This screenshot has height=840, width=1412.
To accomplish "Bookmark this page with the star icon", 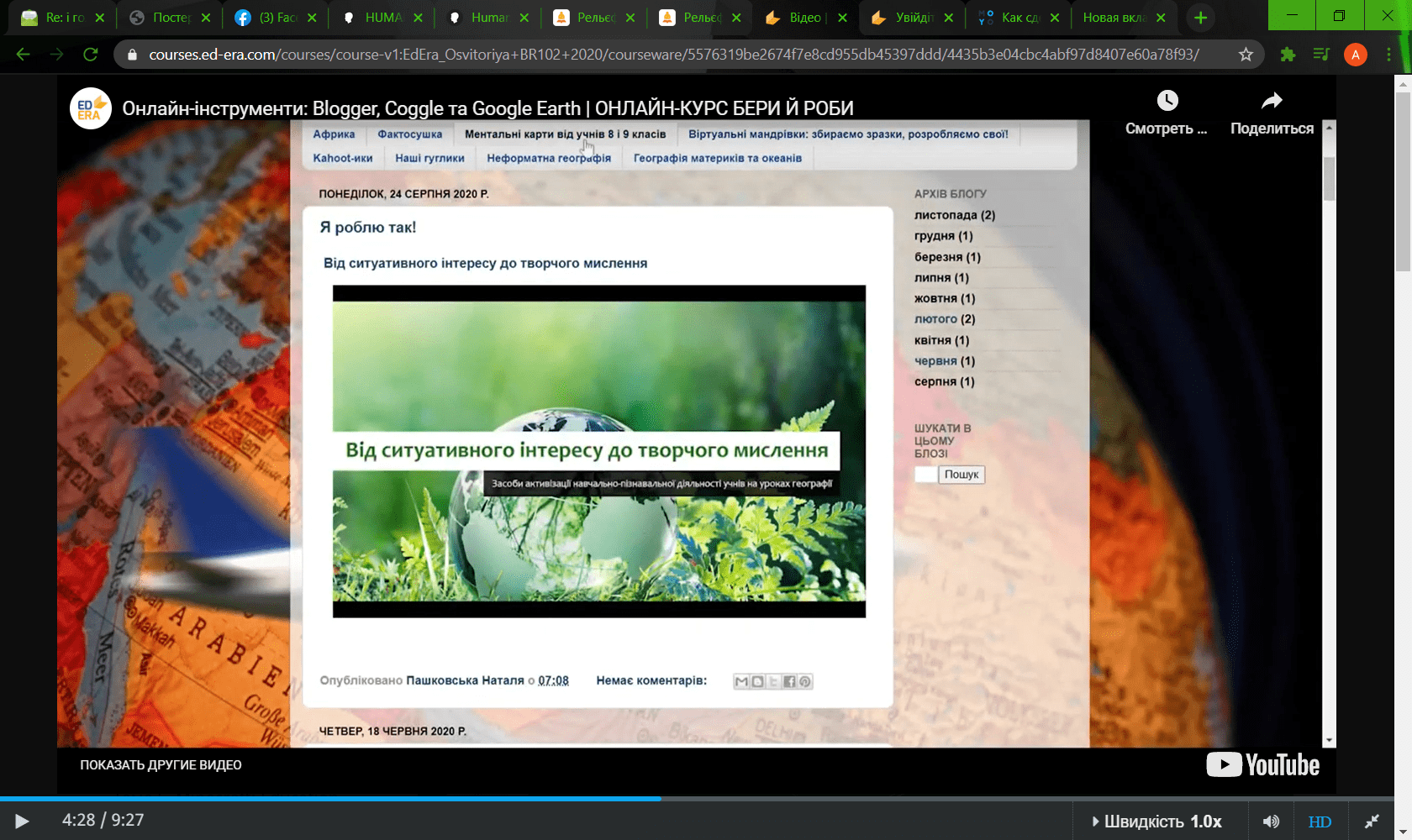I will (x=1246, y=55).
